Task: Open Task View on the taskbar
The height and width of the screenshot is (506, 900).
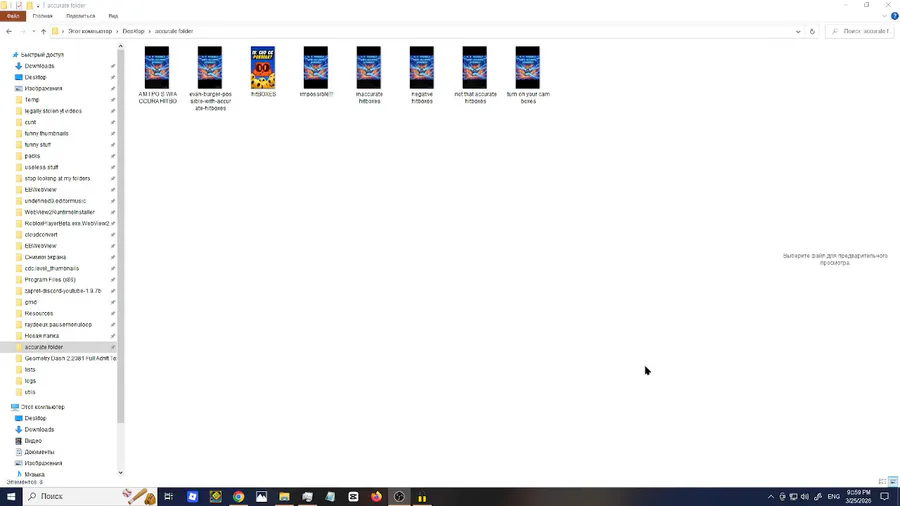Action: 169,497
